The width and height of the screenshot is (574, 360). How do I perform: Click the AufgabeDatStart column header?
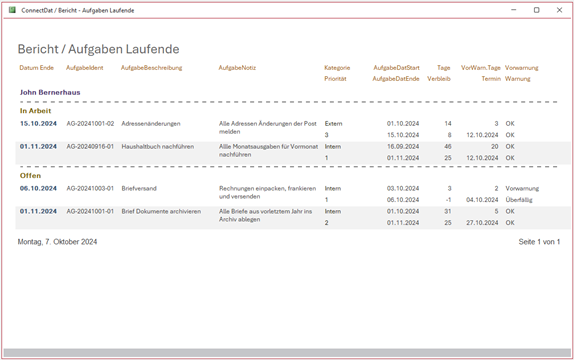point(396,68)
